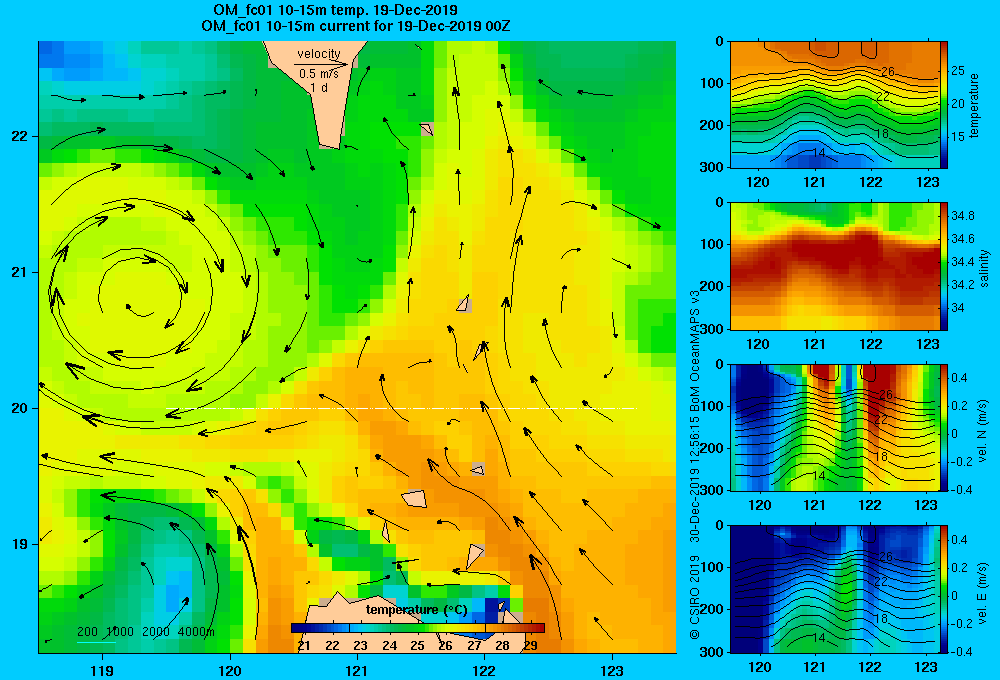Click the '1 d' text under velocity scale
The image size is (1000, 680).
click(319, 87)
